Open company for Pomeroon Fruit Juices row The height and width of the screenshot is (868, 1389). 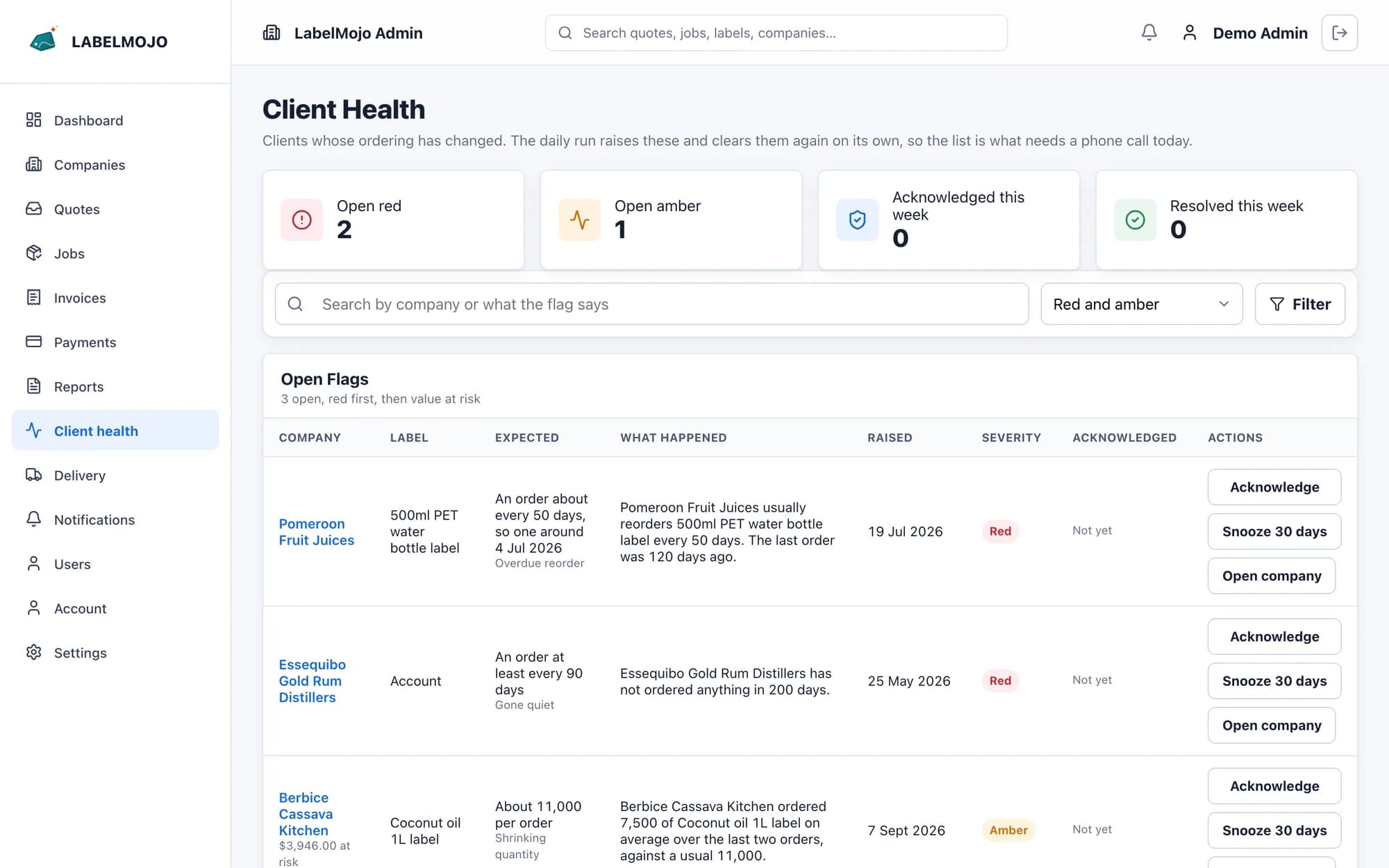tap(1271, 576)
